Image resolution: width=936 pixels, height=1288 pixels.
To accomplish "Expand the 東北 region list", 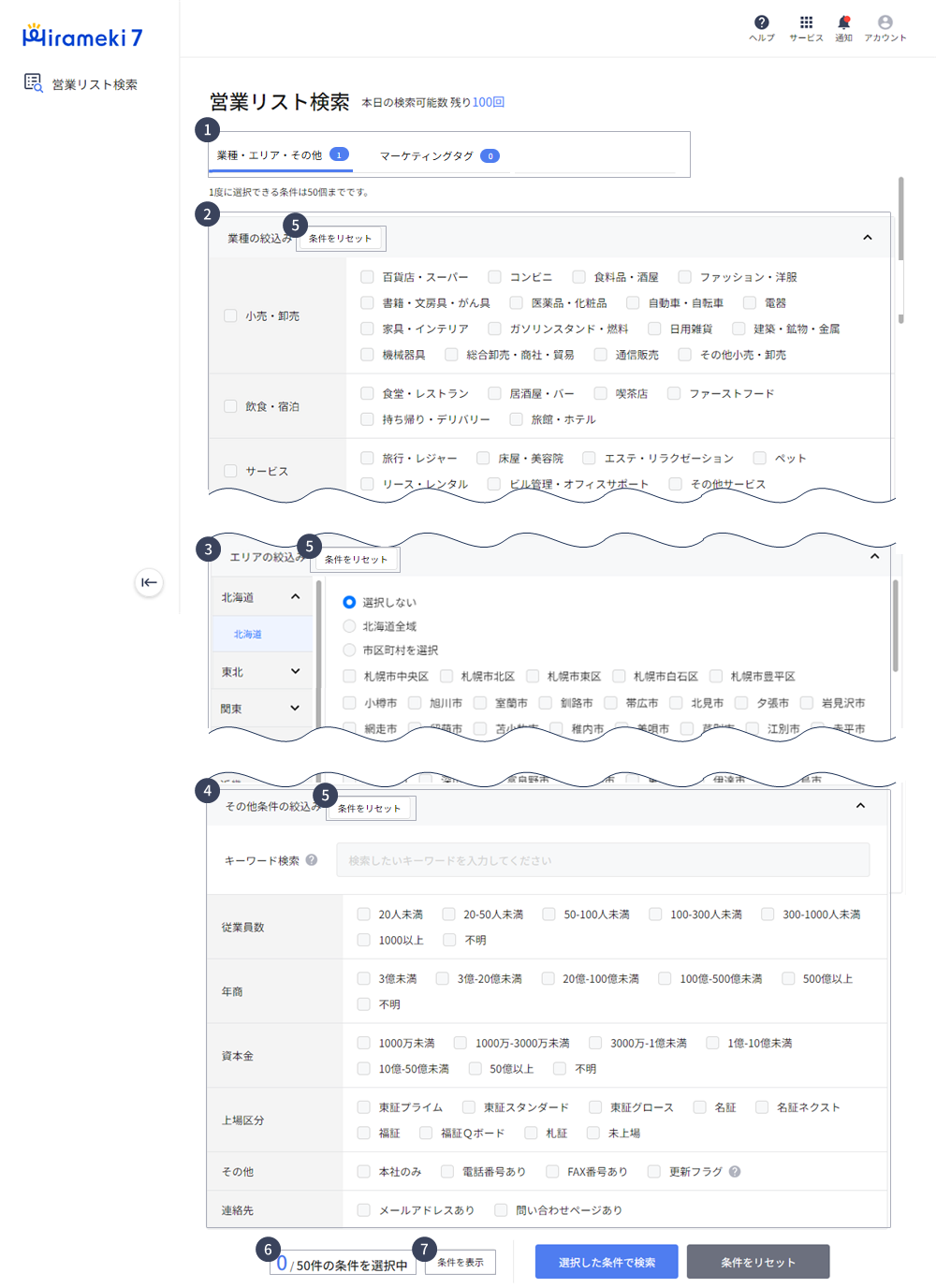I will (x=295, y=671).
